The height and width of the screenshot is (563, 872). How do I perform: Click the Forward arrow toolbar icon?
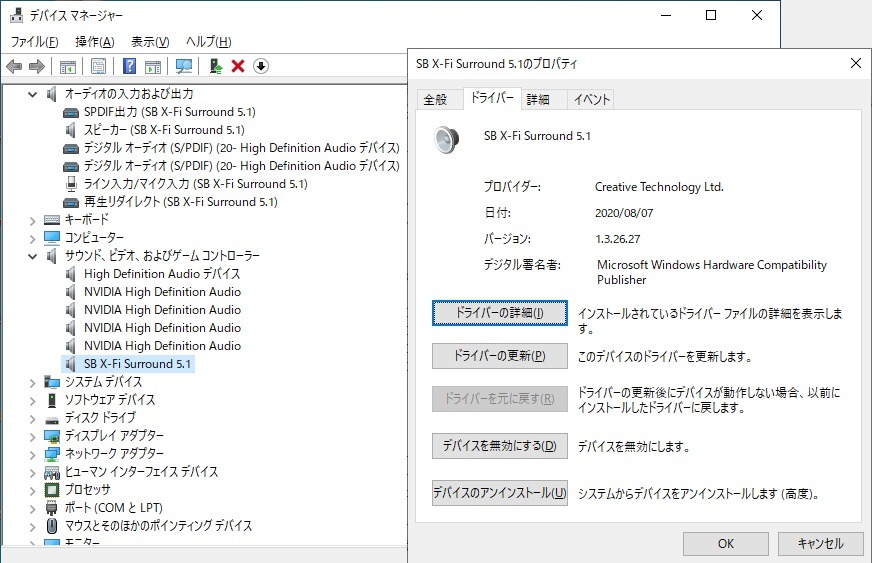37,66
